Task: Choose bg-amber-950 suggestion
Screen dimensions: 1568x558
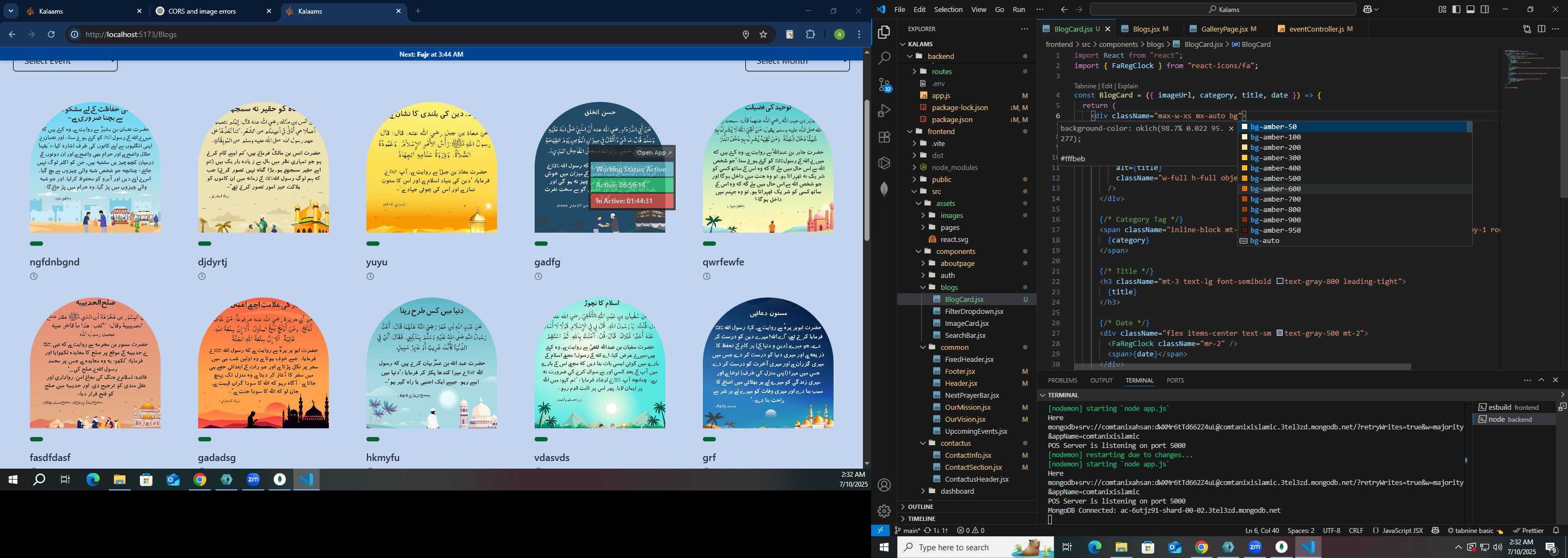Action: [x=1355, y=231]
